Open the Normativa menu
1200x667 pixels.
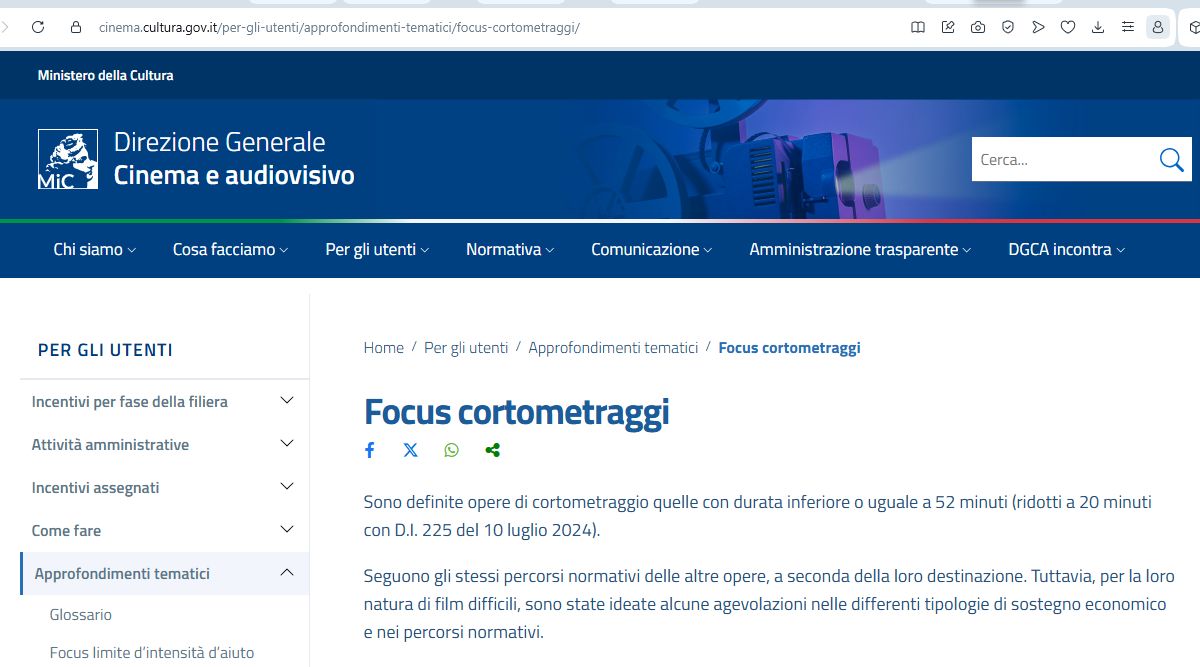pos(510,249)
